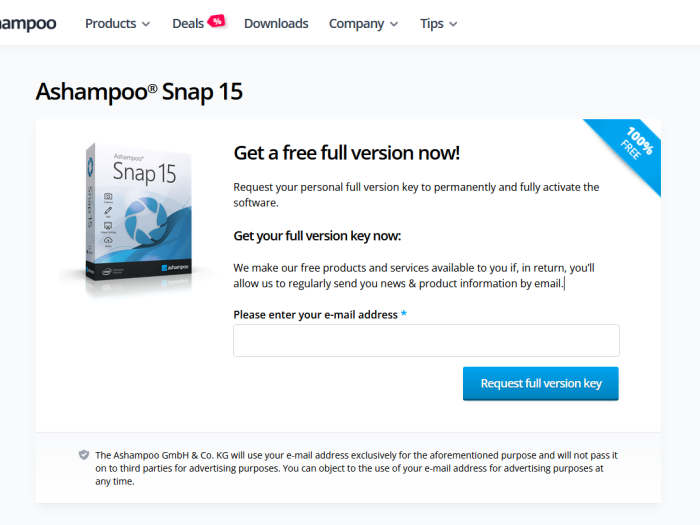
Task: Click the cloud share icon on the Snap 15 box
Action: [x=108, y=240]
